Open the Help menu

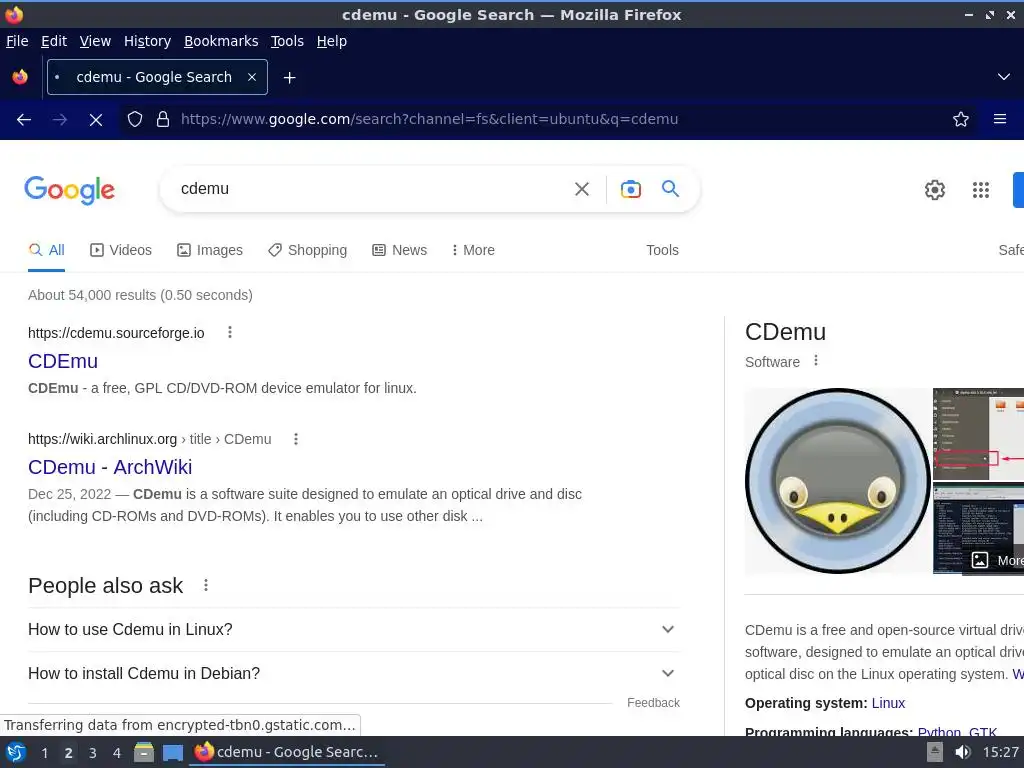pyautogui.click(x=332, y=41)
